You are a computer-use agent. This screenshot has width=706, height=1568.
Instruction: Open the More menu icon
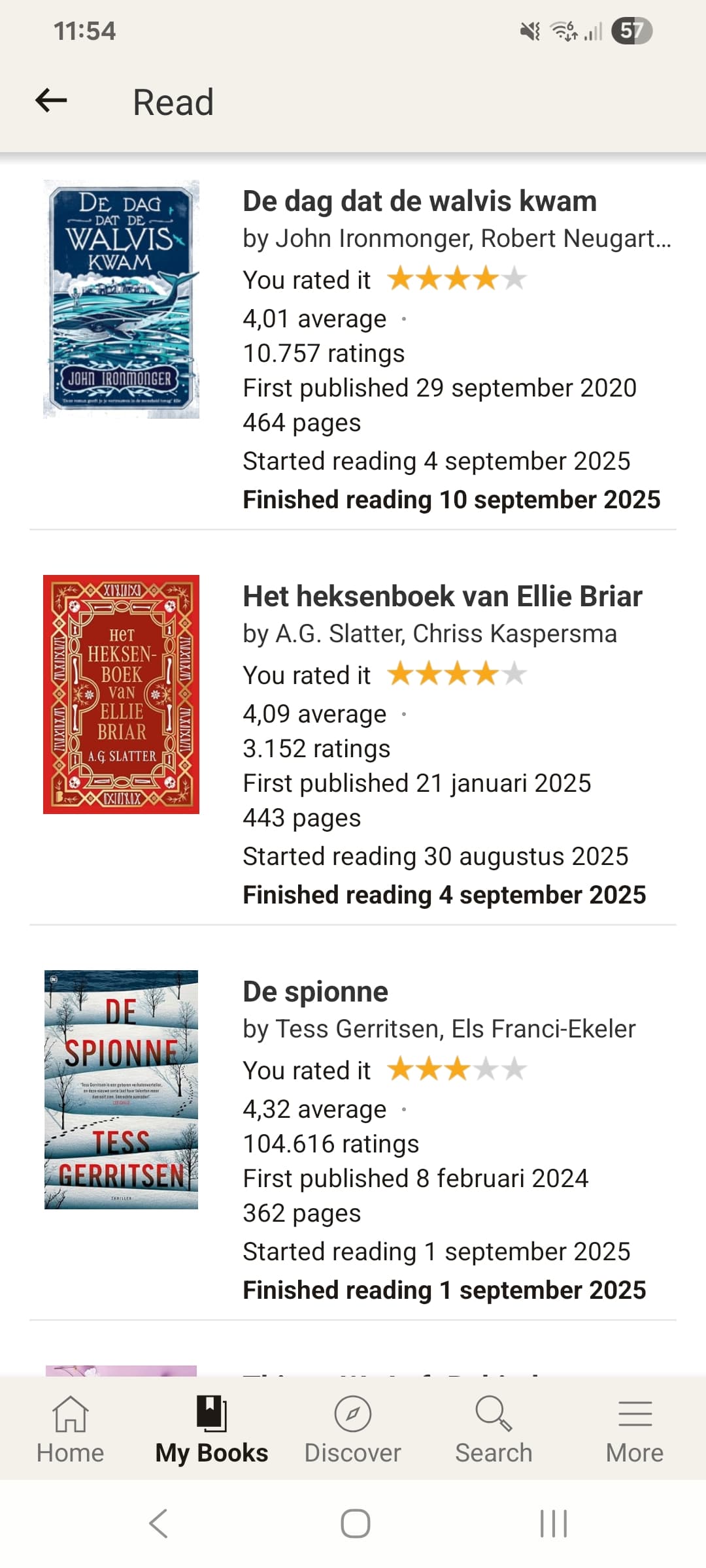click(635, 1414)
